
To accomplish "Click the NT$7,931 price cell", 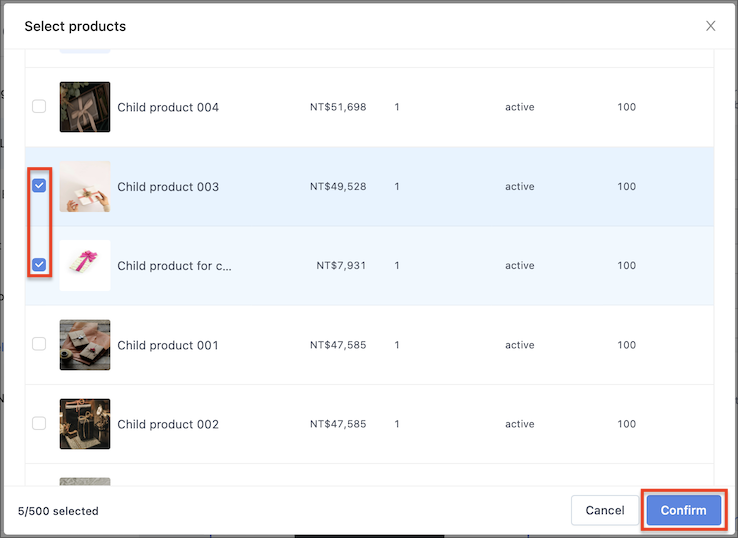I will [x=341, y=265].
